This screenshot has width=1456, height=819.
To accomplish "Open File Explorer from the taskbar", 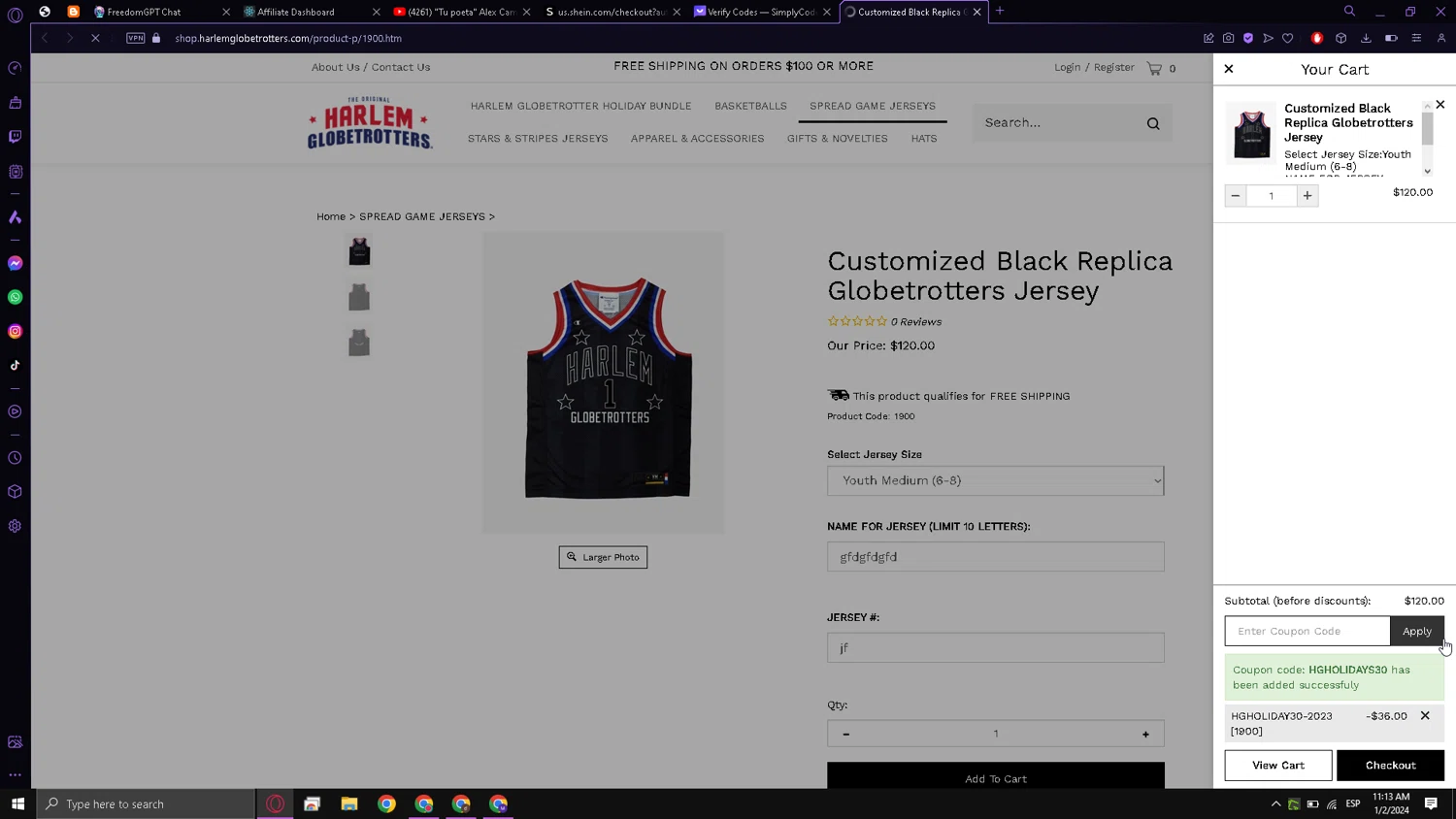I will point(349,803).
